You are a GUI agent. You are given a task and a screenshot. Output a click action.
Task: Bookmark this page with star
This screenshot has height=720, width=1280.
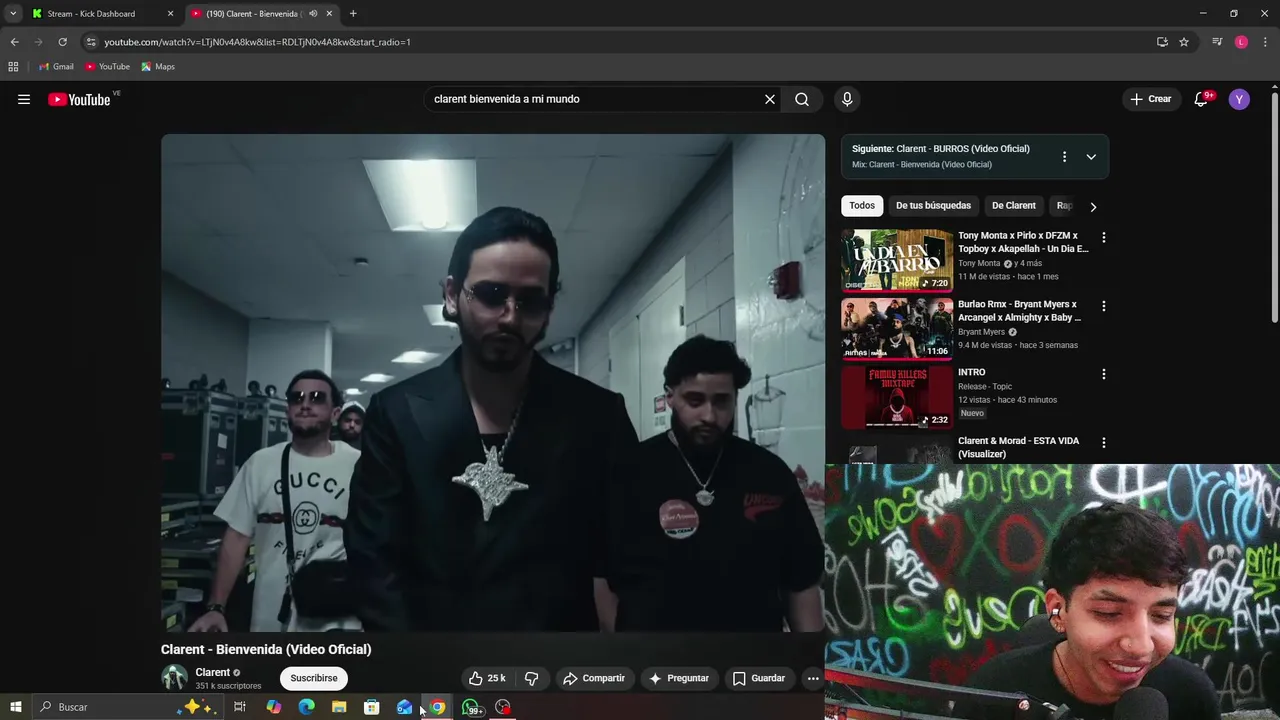pyautogui.click(x=1184, y=42)
